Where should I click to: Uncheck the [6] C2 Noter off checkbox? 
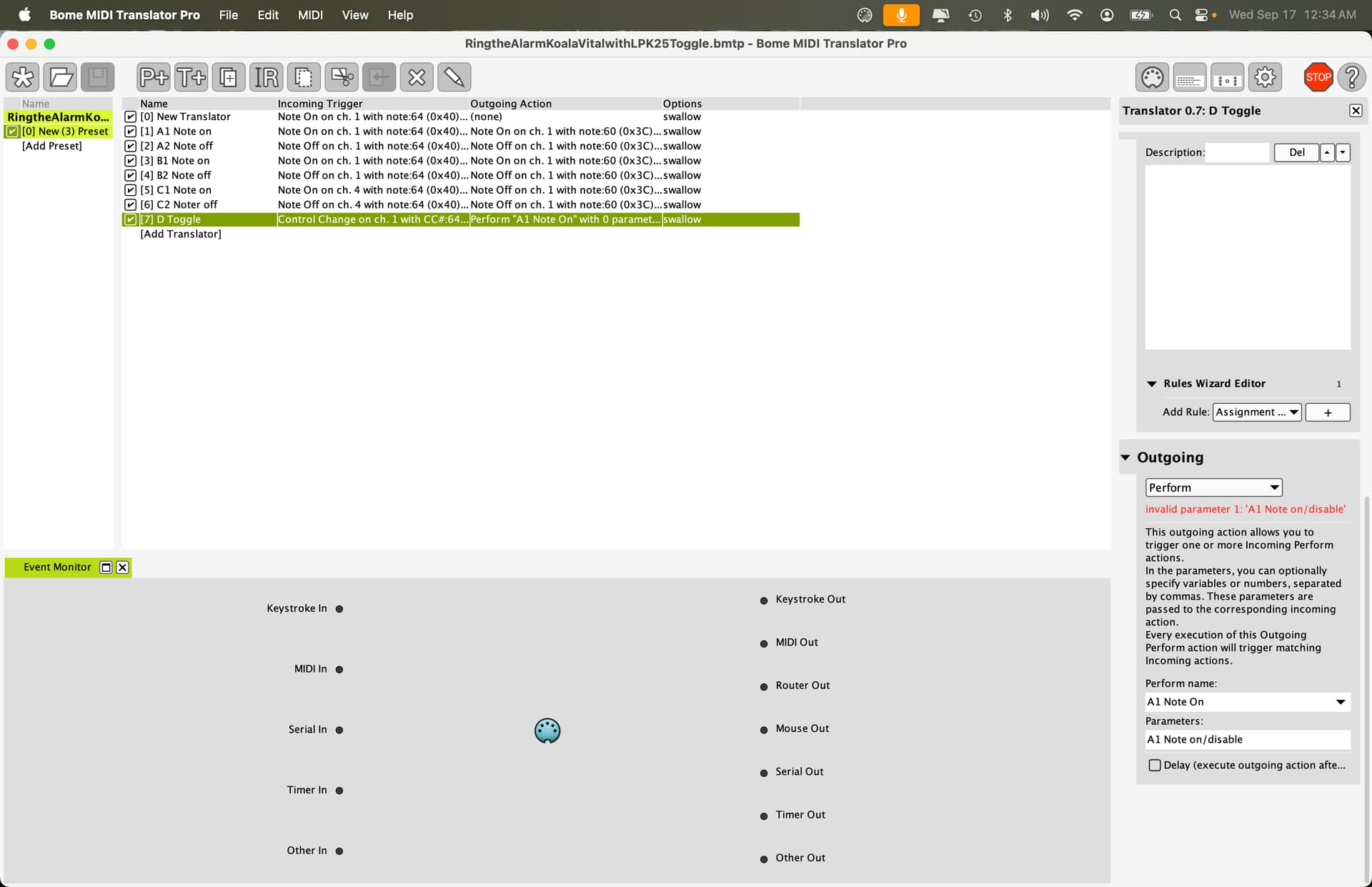coord(130,204)
